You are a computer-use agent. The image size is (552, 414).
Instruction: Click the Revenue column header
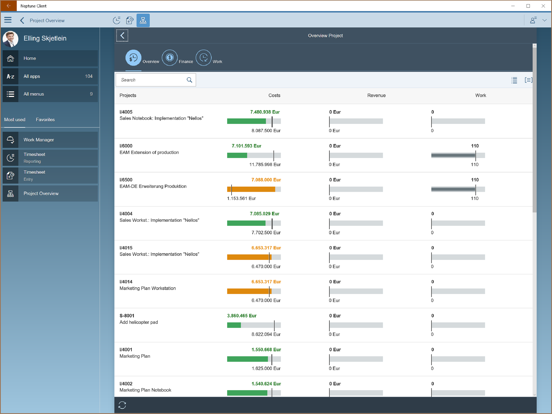point(376,95)
